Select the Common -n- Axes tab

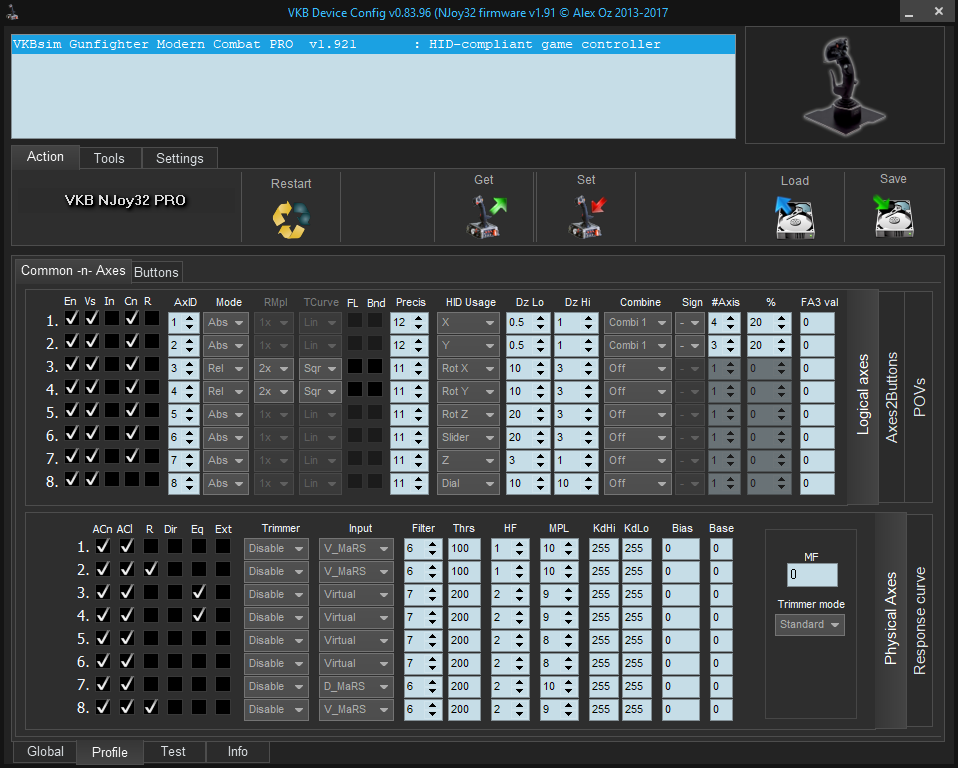coord(73,271)
